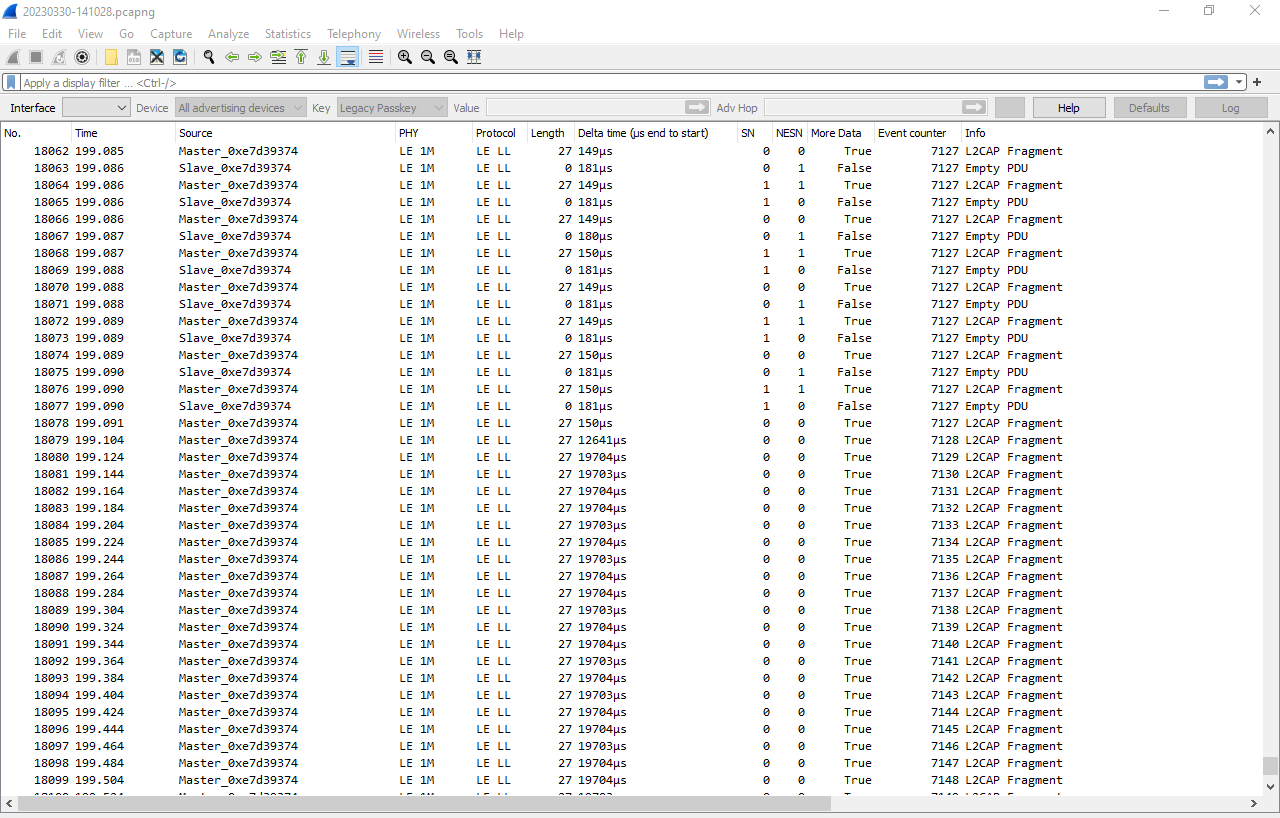
Task: Click horizontal scrollbar thumb
Action: (426, 803)
